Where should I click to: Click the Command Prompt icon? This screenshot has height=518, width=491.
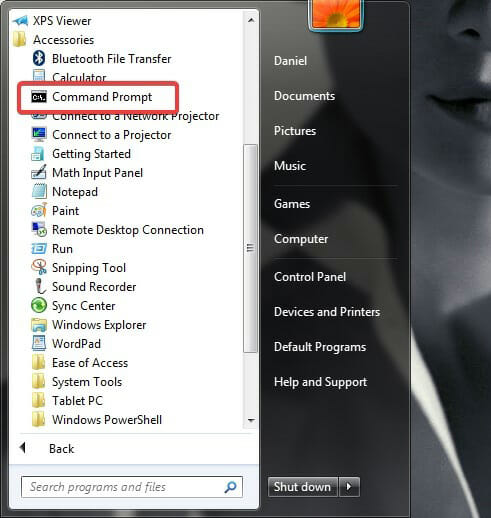(39, 97)
